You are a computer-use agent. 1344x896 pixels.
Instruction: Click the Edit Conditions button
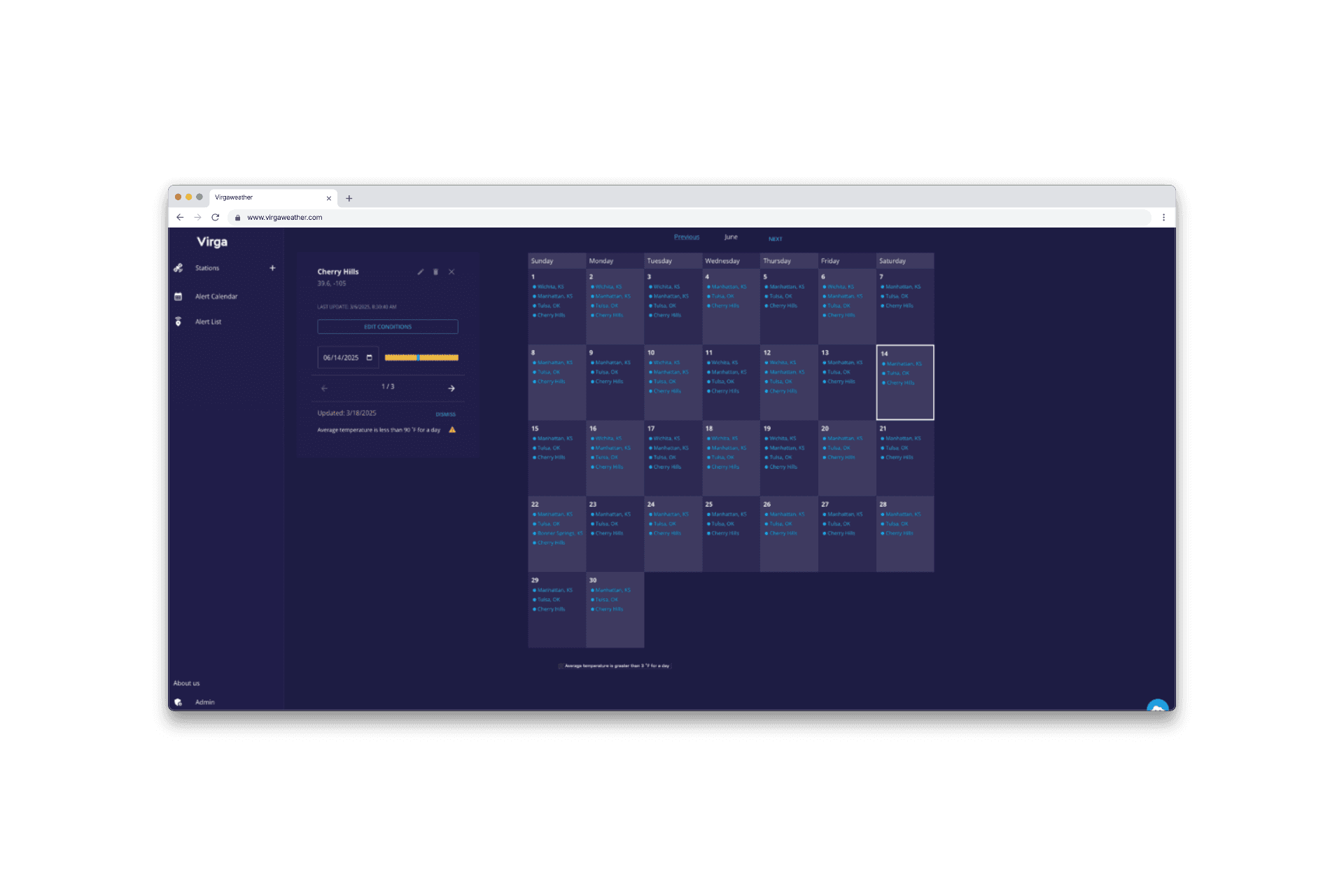[388, 327]
